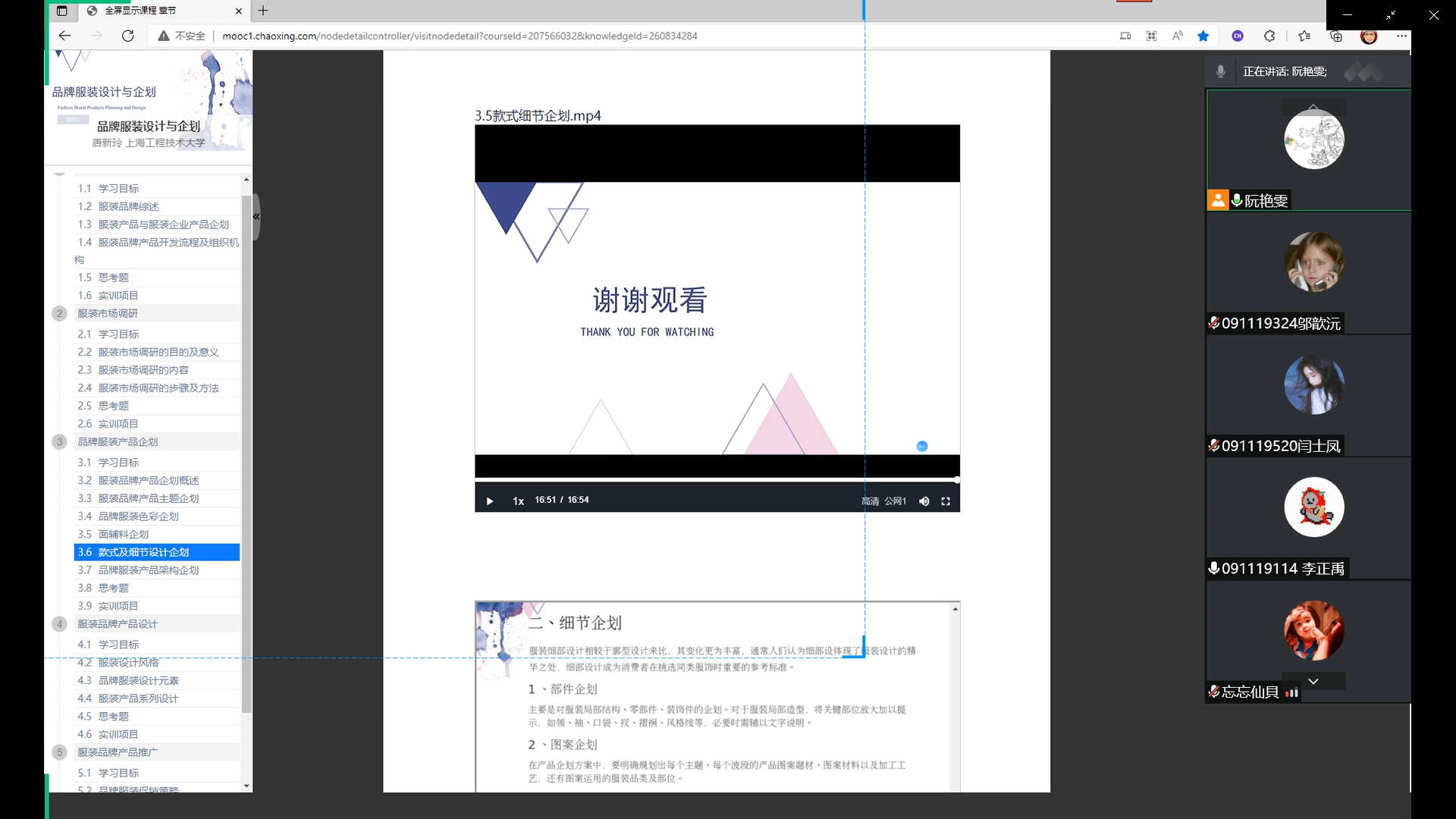
Task: Play the 3.5款式细节企划 video
Action: [x=490, y=501]
